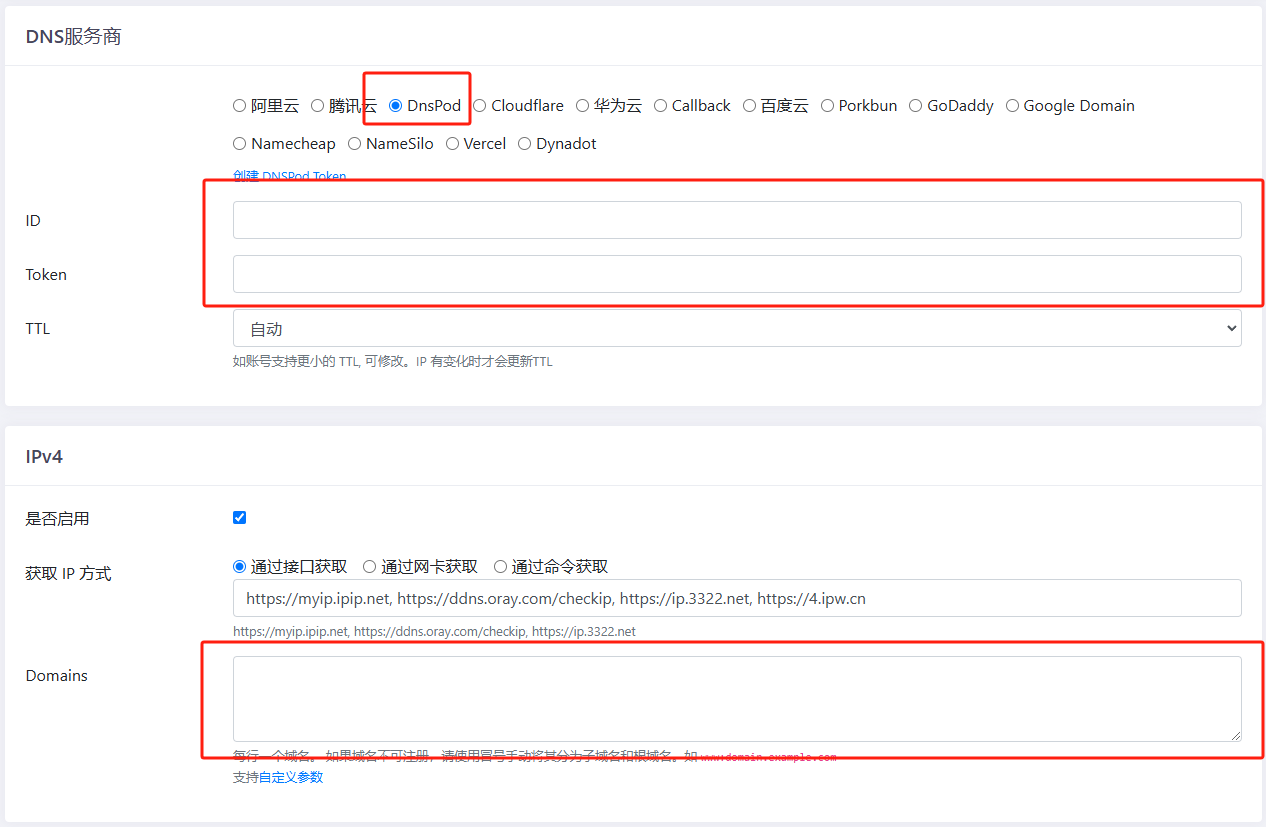
Task: Select the 阿里云 DNS provider radio button
Action: [239, 106]
